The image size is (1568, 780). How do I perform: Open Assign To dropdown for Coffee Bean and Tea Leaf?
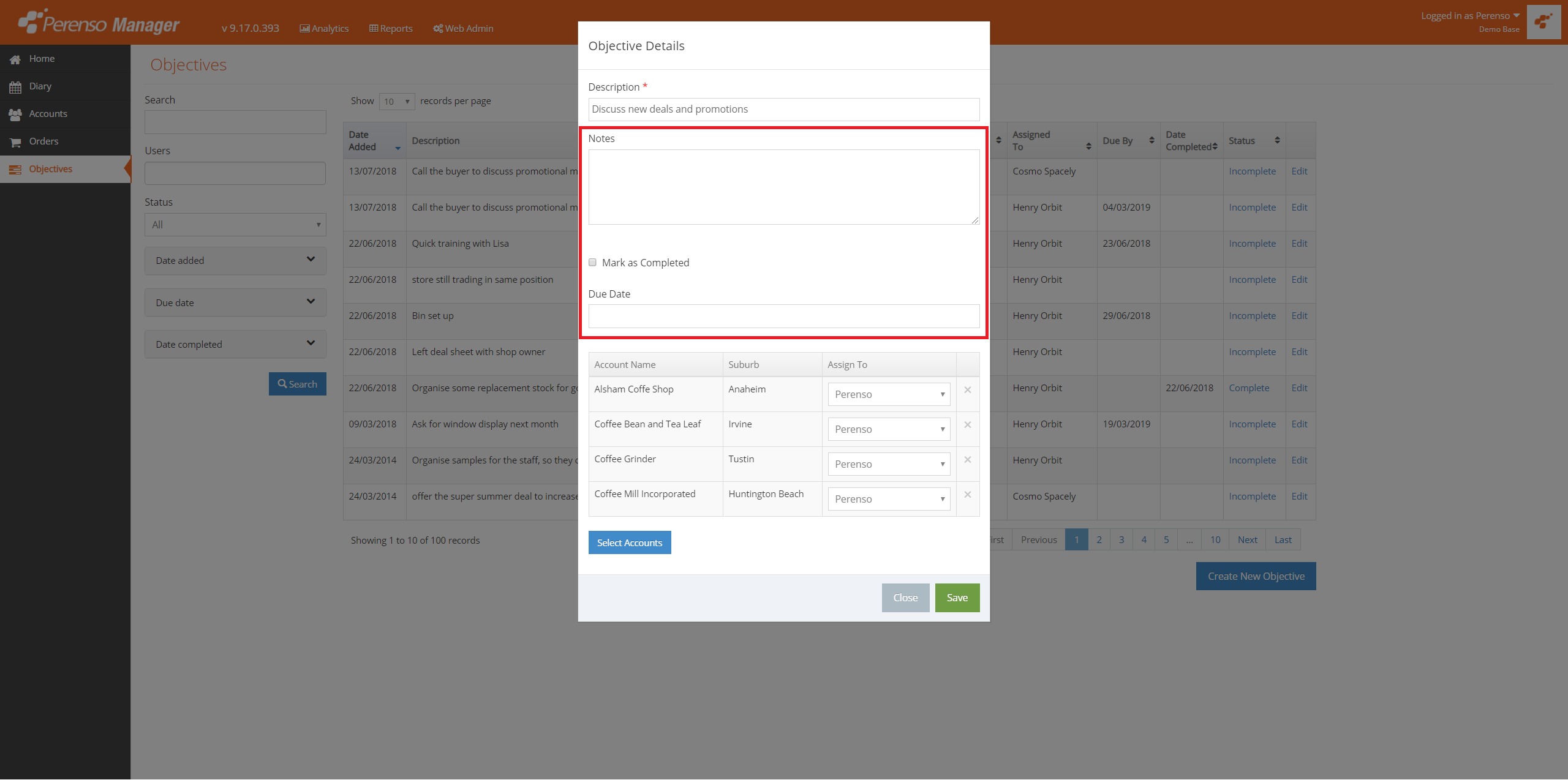[x=888, y=429]
